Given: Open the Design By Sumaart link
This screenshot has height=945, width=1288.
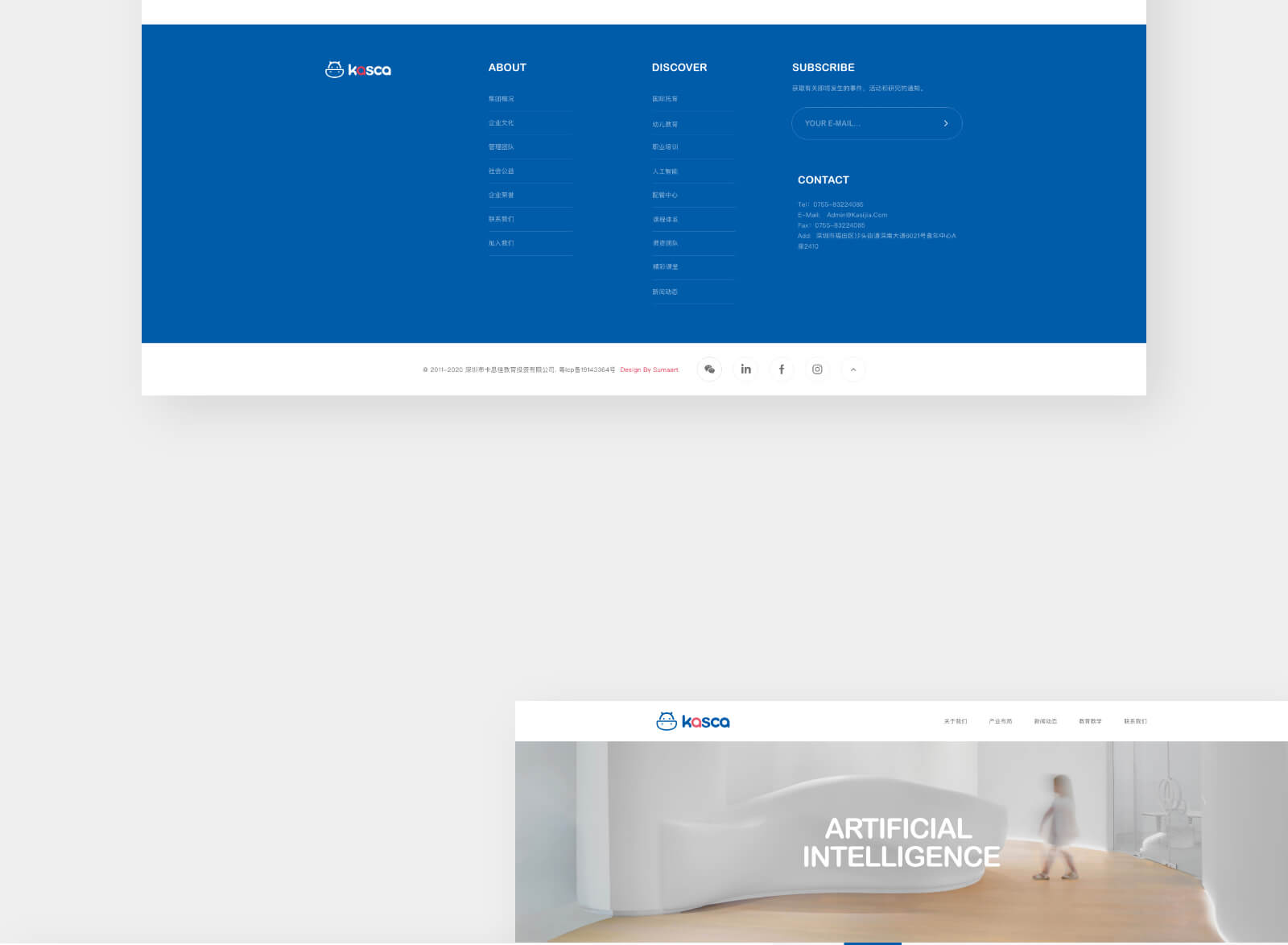Looking at the screenshot, I should pos(649,370).
